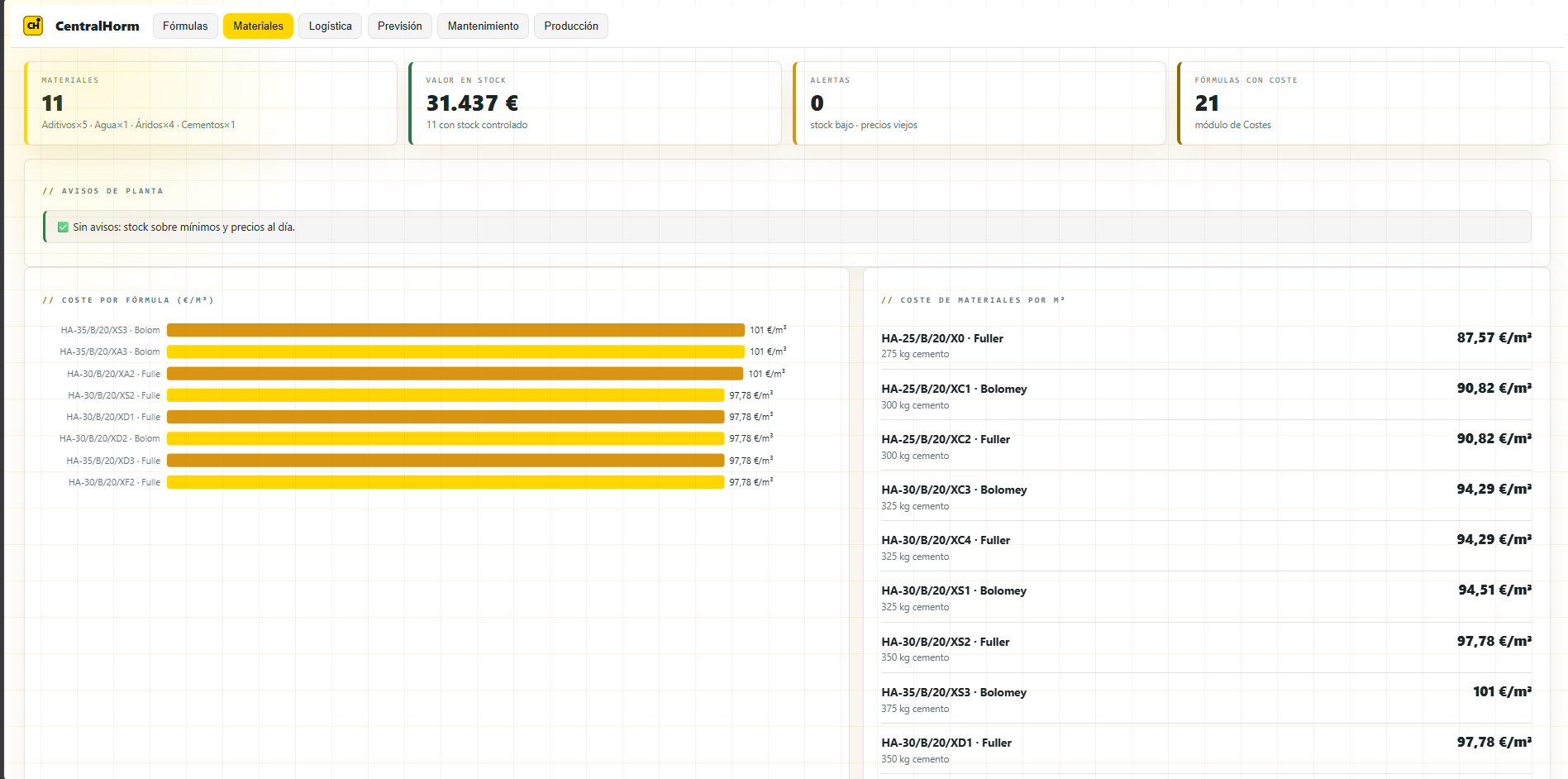Viewport: 1568px width, 779px height.
Task: Click the '11 con stock controlado' caption
Action: click(x=477, y=125)
